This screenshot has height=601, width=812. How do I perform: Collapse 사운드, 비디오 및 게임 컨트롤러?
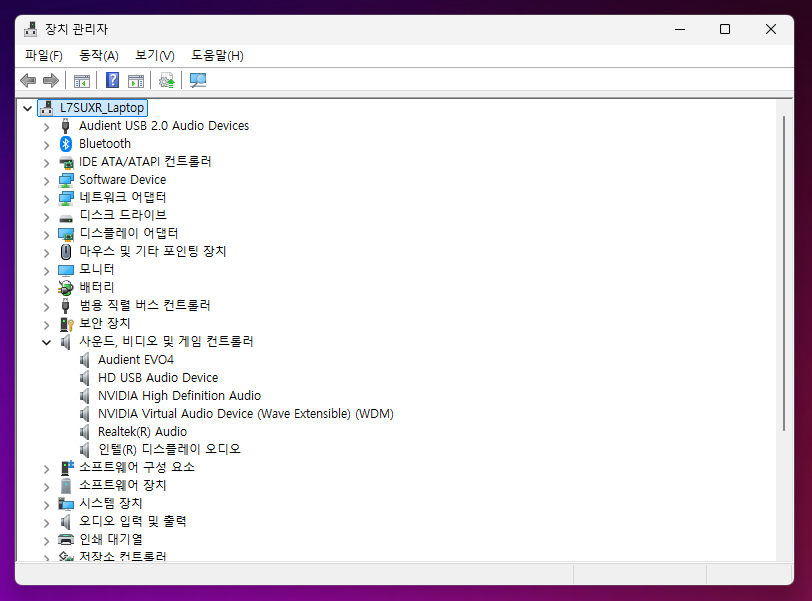click(x=47, y=342)
